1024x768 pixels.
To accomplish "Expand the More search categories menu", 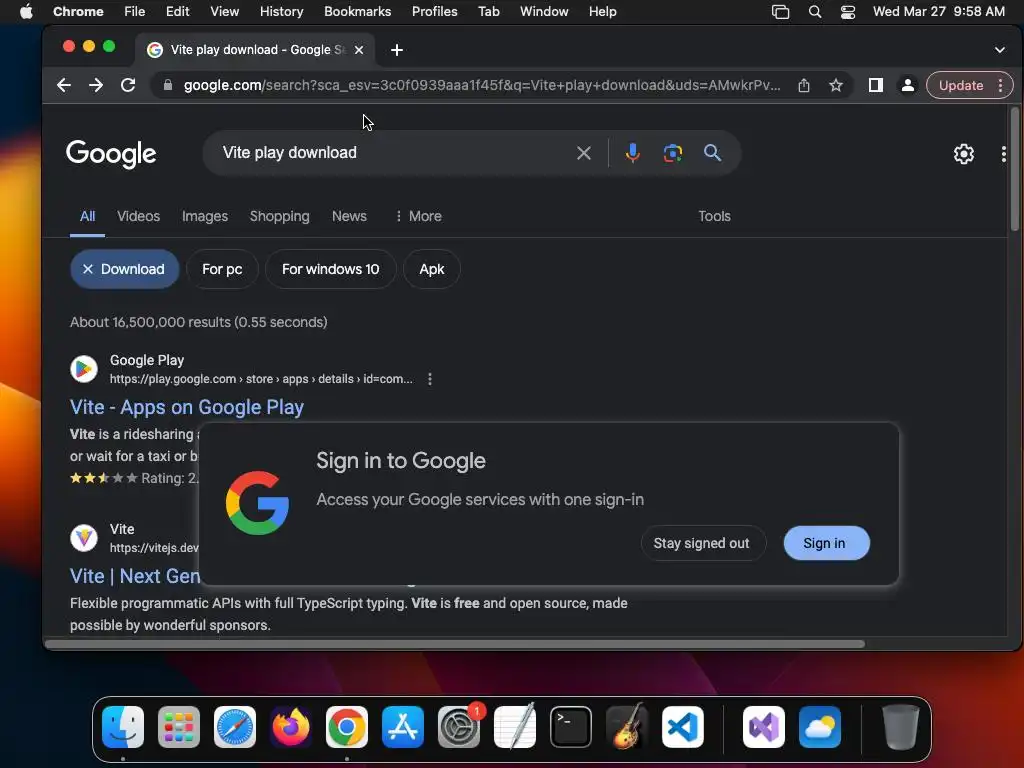I will pyautogui.click(x=419, y=216).
